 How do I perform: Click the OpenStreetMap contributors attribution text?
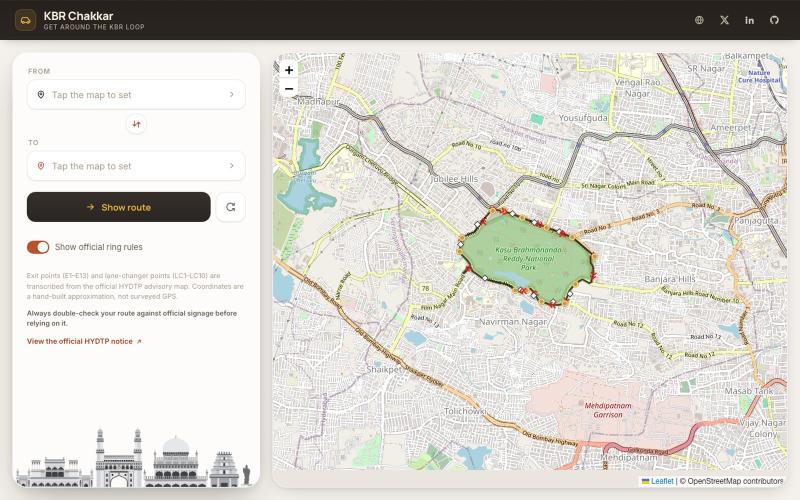[732, 481]
